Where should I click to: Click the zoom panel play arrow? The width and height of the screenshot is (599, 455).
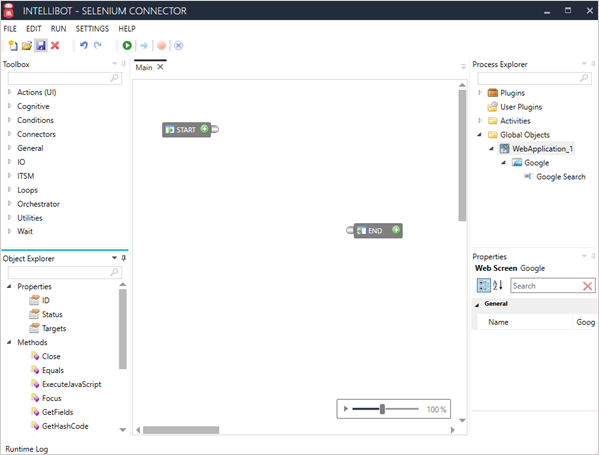coord(346,409)
